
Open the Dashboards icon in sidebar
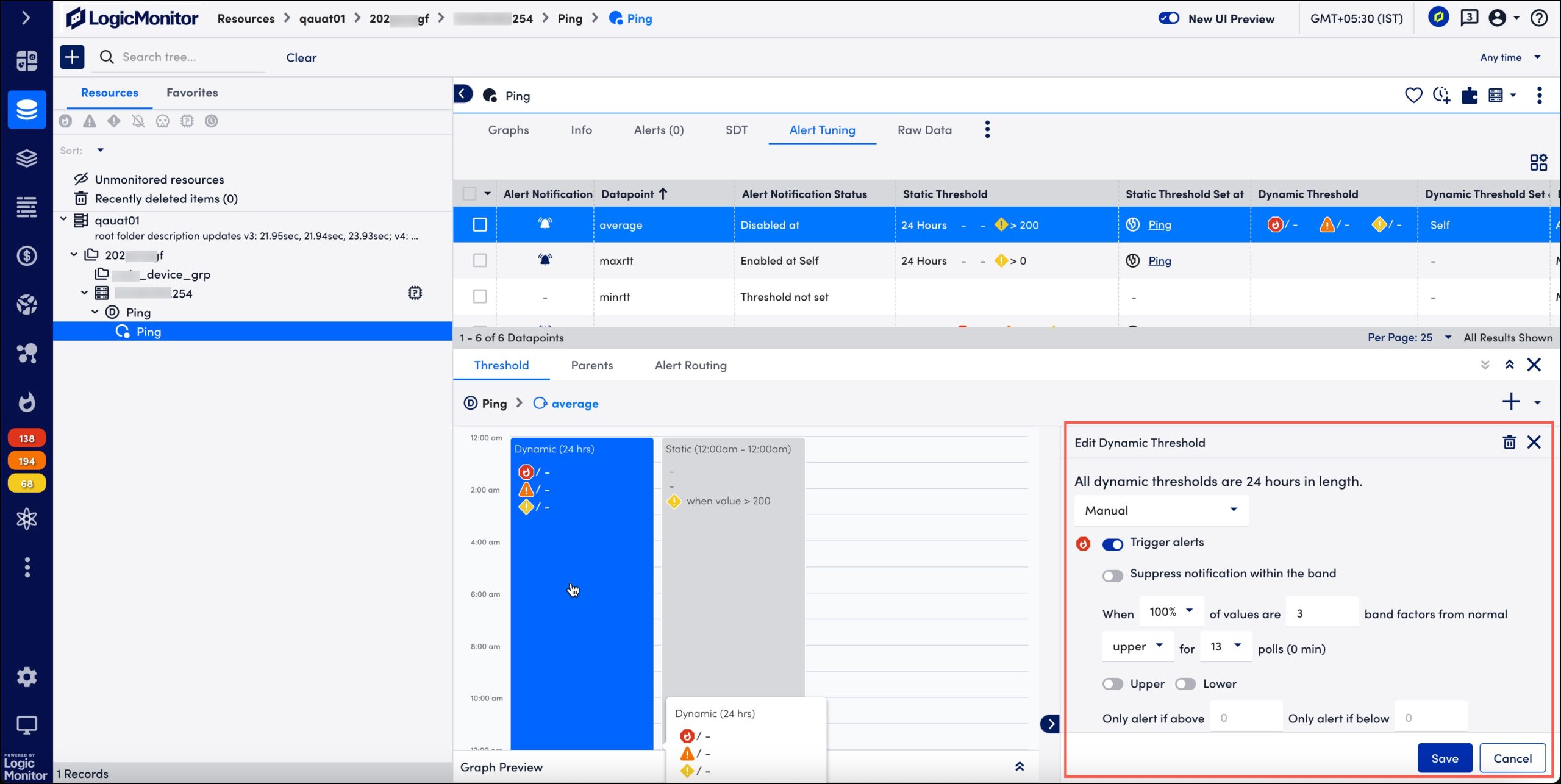(x=26, y=60)
